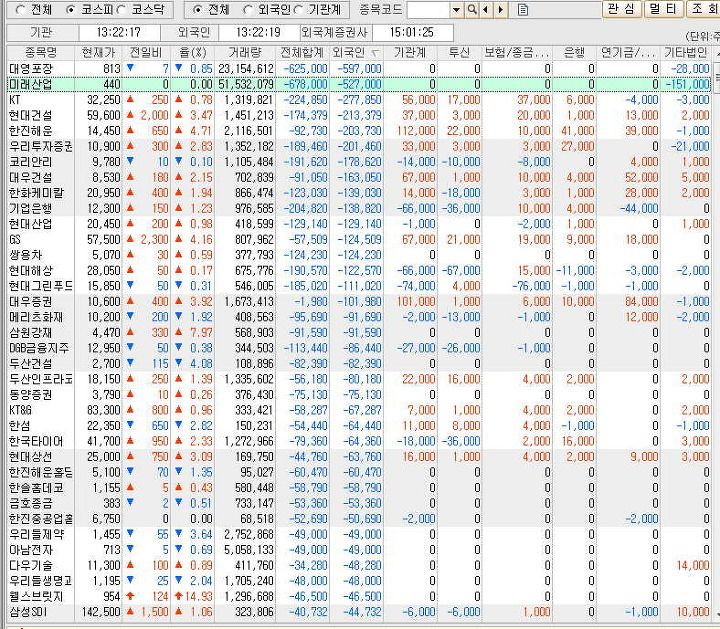Sort by the 은행 column header
Viewport: 720px width, 629px height.
pos(574,52)
